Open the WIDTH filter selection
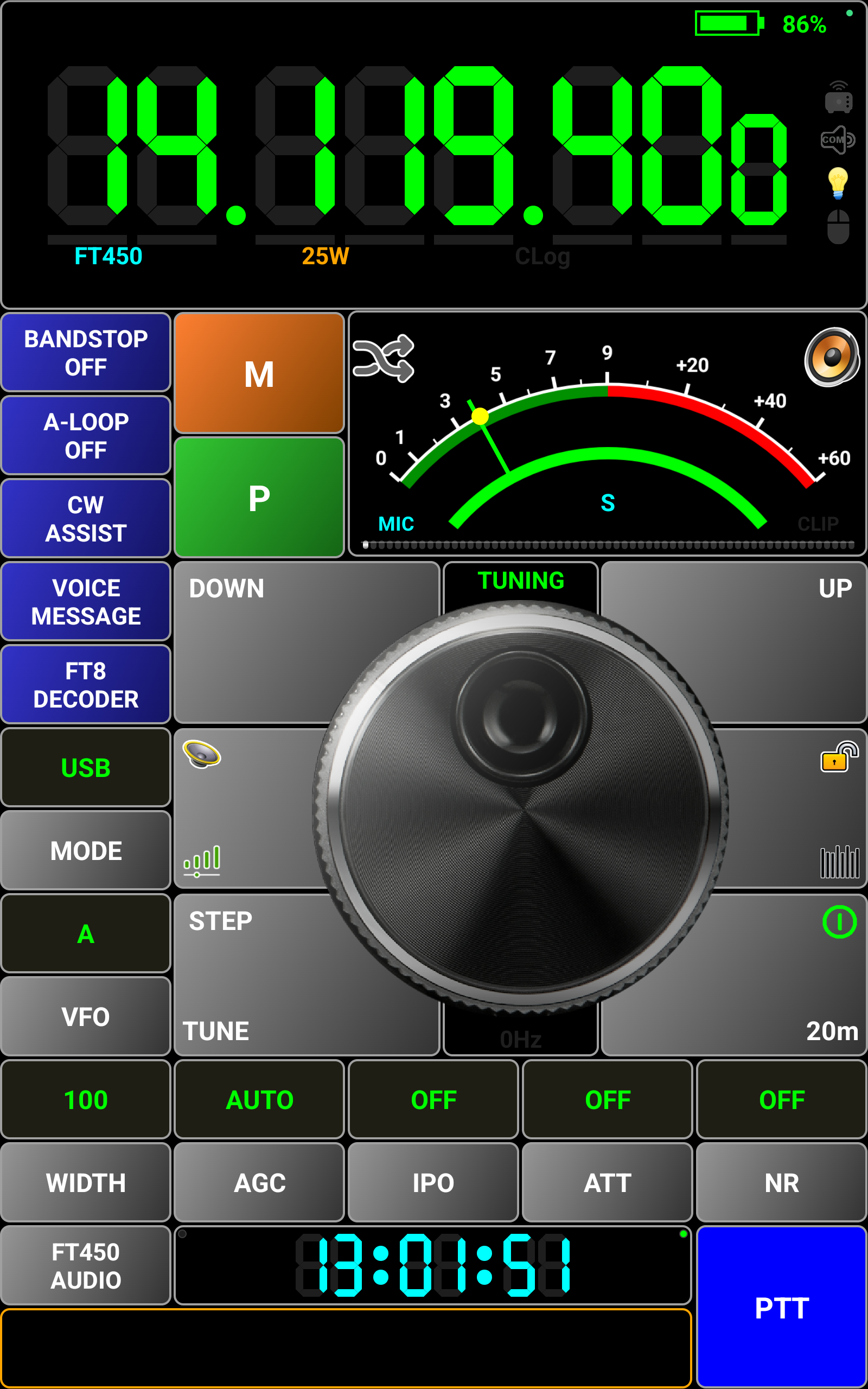 click(x=86, y=1182)
